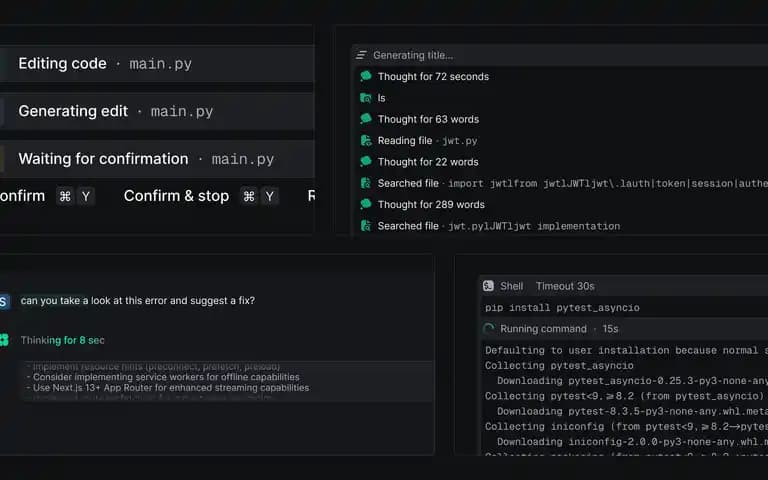Expand Thought for 22 words entry

[x=428, y=162]
